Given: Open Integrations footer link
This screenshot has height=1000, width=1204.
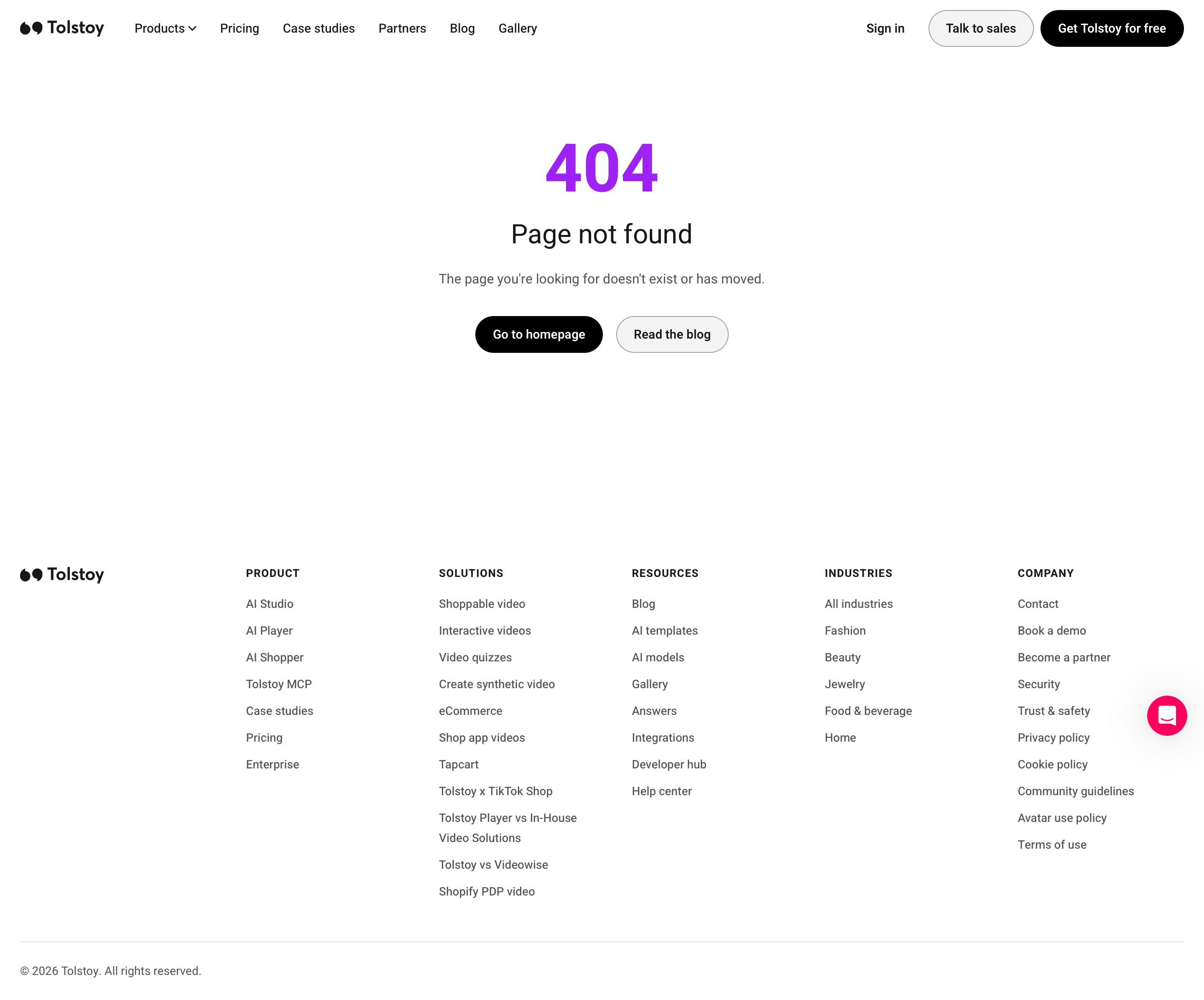Looking at the screenshot, I should pyautogui.click(x=663, y=737).
